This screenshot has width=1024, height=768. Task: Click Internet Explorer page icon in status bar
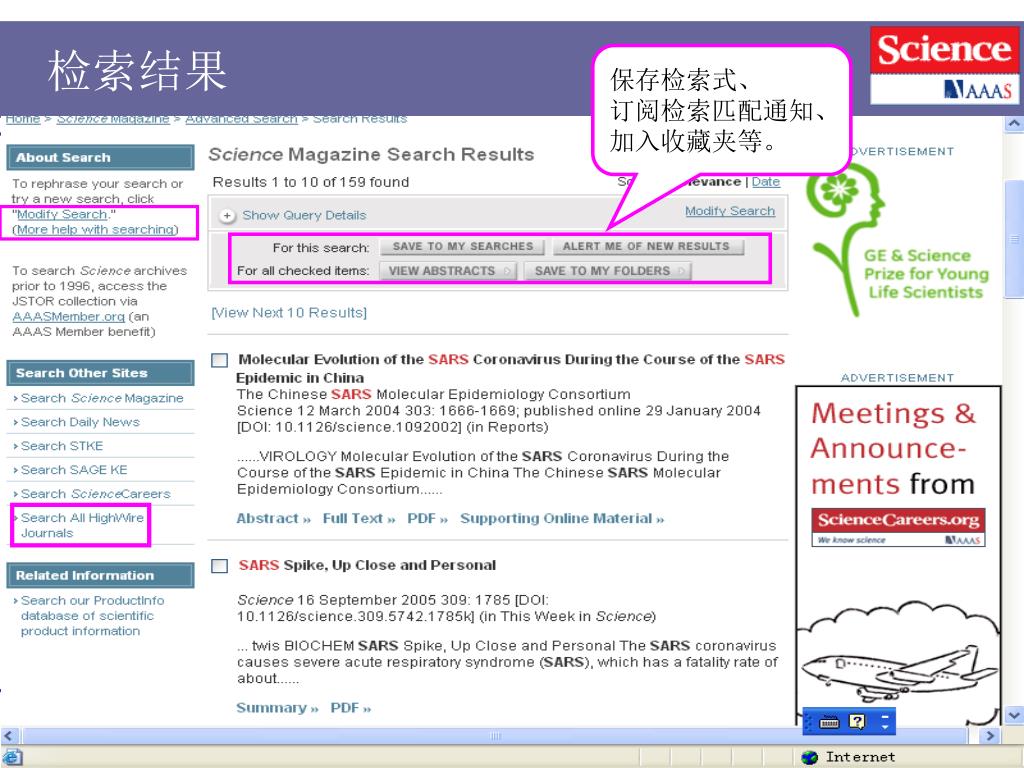coord(12,758)
